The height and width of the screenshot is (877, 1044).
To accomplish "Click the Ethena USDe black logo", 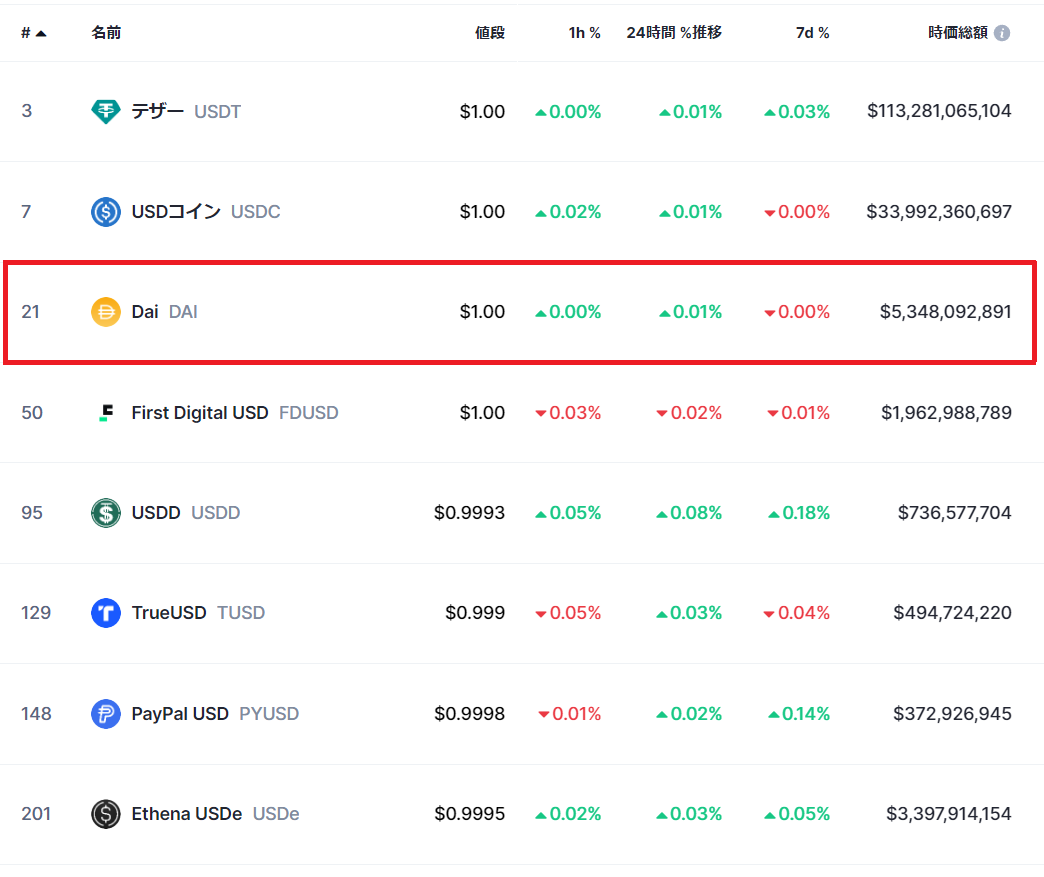I will 105,814.
